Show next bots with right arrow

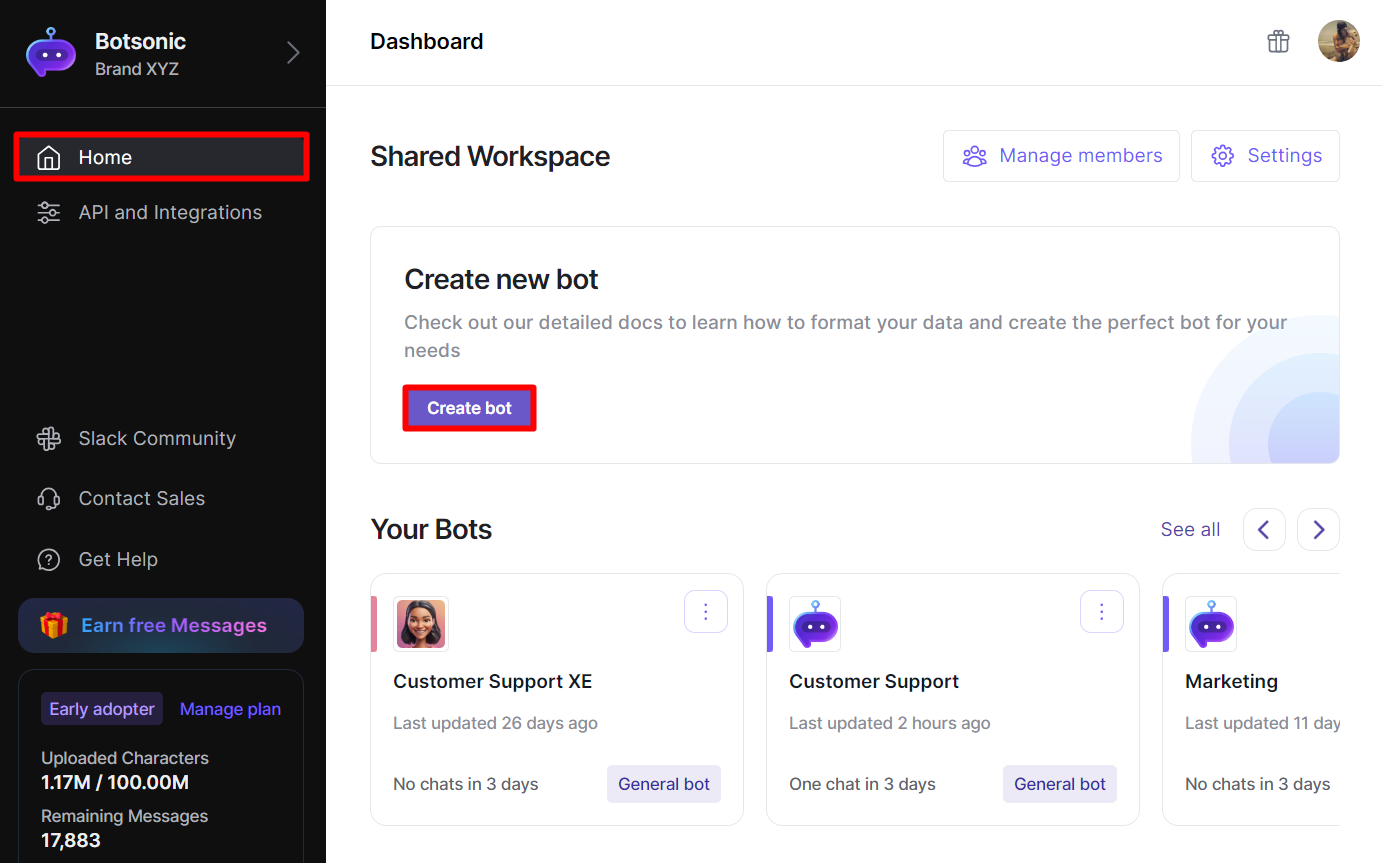[x=1318, y=530]
